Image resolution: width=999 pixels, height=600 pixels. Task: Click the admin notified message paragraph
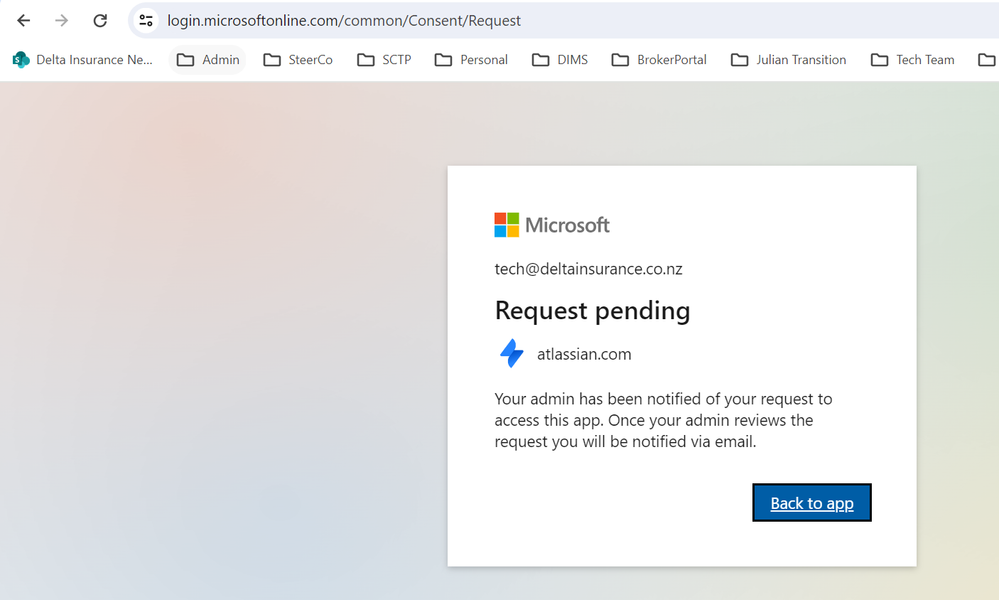(663, 420)
